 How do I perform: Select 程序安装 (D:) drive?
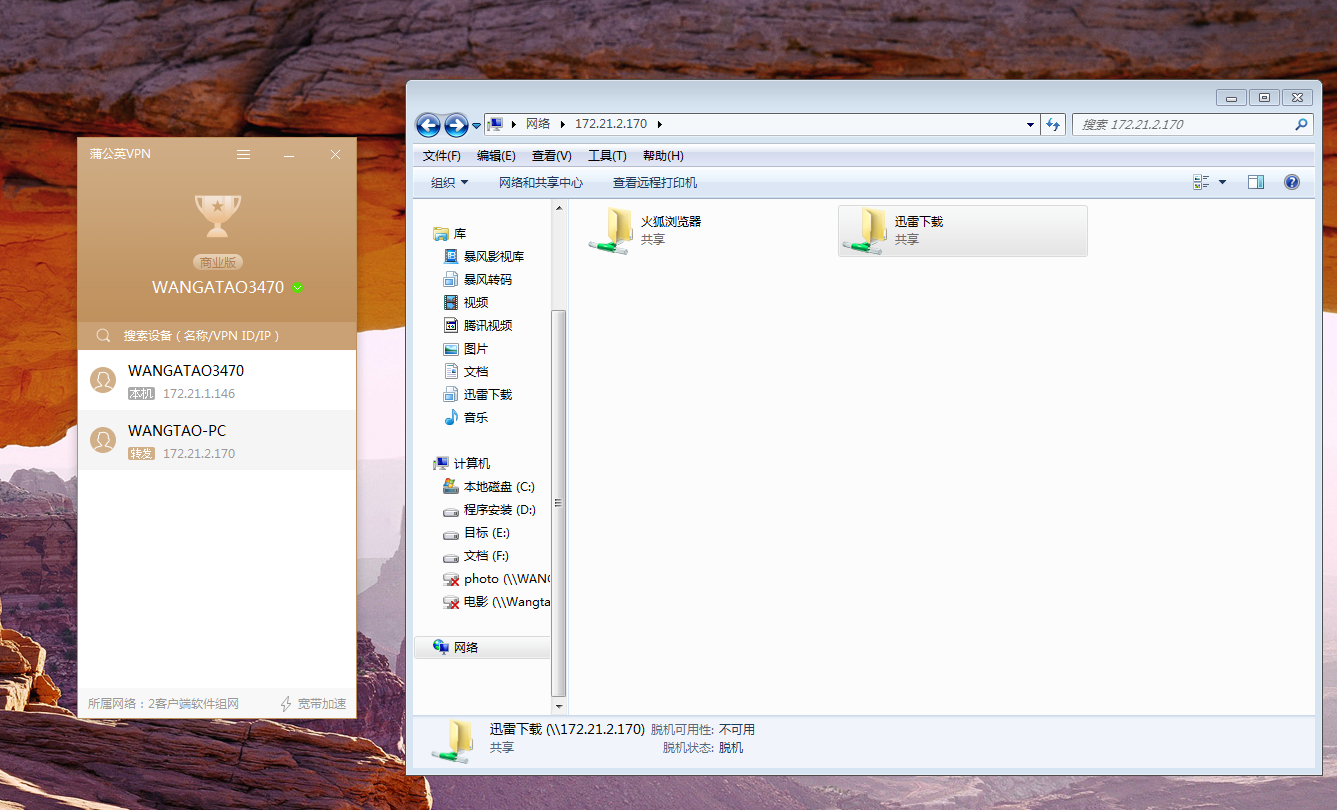pyautogui.click(x=490, y=510)
